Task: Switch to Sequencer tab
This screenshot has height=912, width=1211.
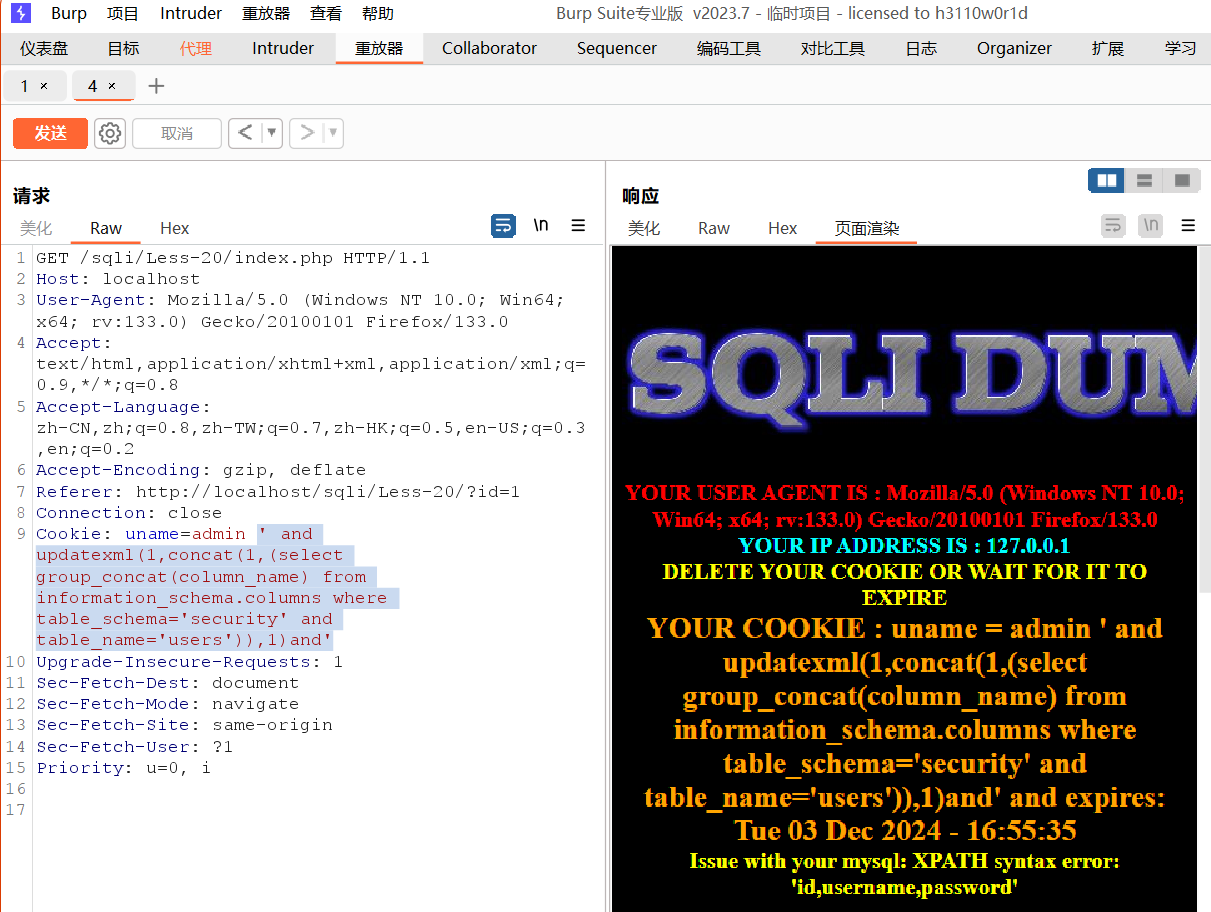Action: click(x=617, y=48)
